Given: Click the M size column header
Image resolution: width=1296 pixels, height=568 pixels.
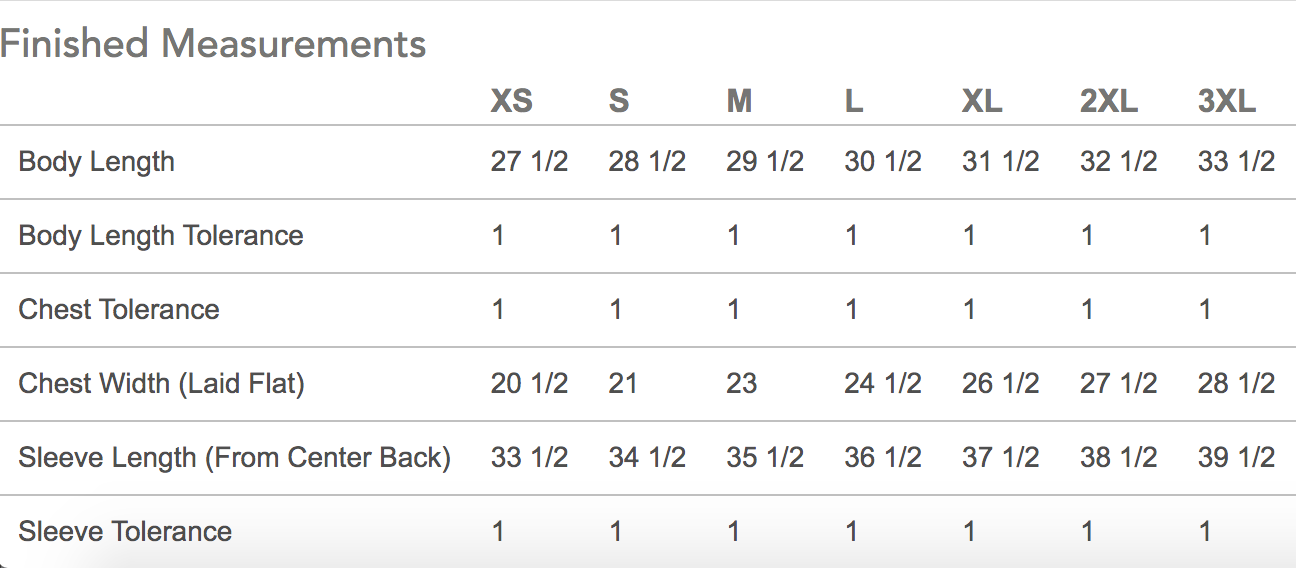Looking at the screenshot, I should coord(739,101).
